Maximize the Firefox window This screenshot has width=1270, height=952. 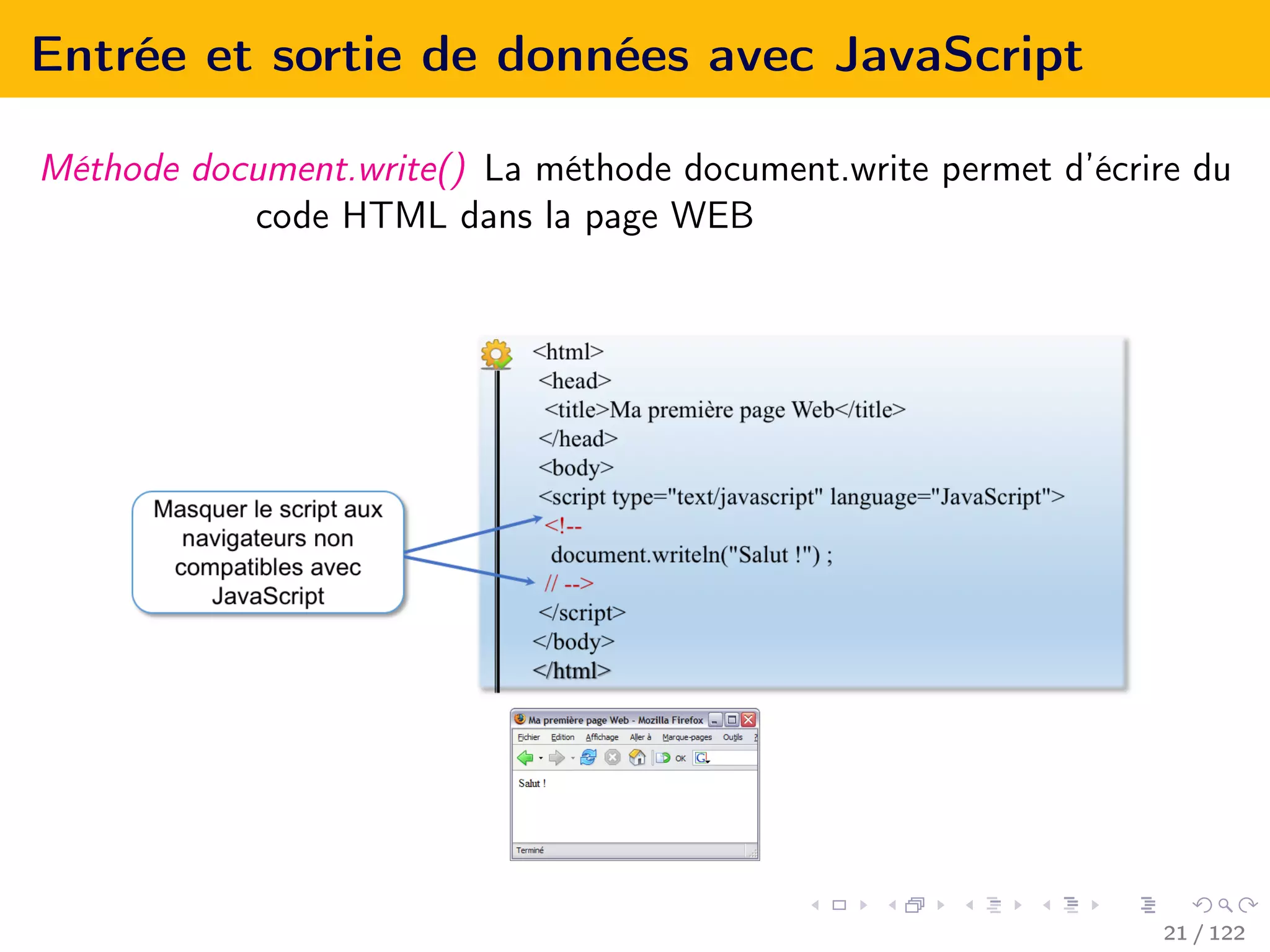[732, 720]
